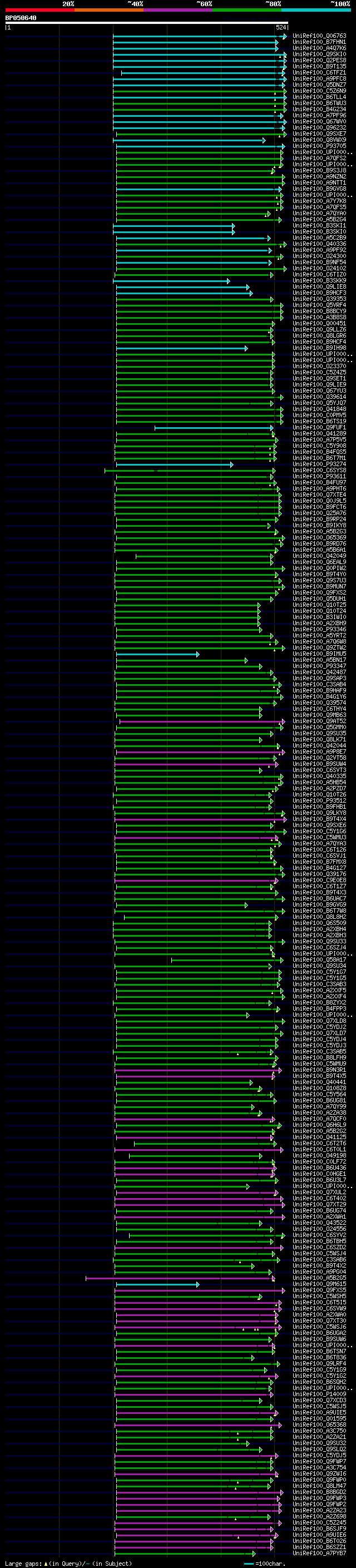Open hit UniRef100_Q06763
Viewport: 356px width, 1568px height.
click(x=319, y=37)
